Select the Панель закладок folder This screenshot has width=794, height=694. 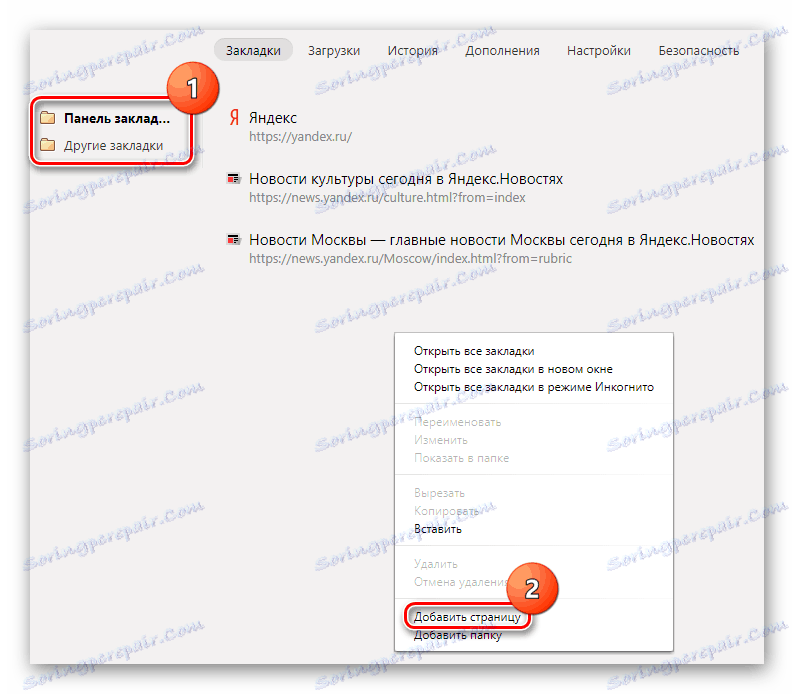click(117, 118)
